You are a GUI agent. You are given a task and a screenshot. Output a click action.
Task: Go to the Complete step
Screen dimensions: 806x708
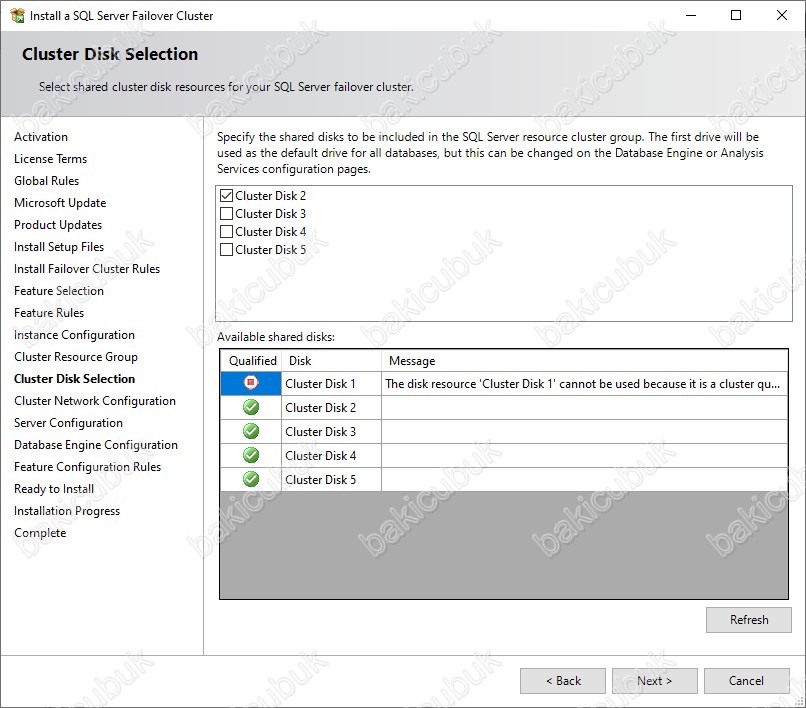(x=40, y=533)
